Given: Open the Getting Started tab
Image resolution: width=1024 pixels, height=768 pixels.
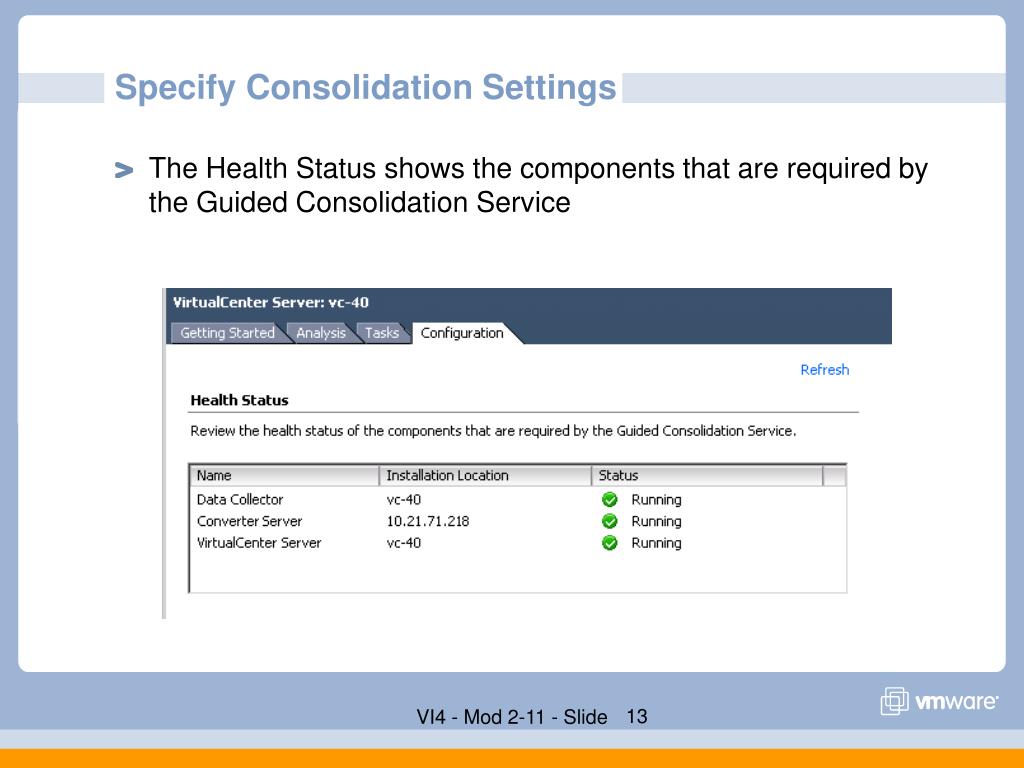Looking at the screenshot, I should pyautogui.click(x=227, y=333).
